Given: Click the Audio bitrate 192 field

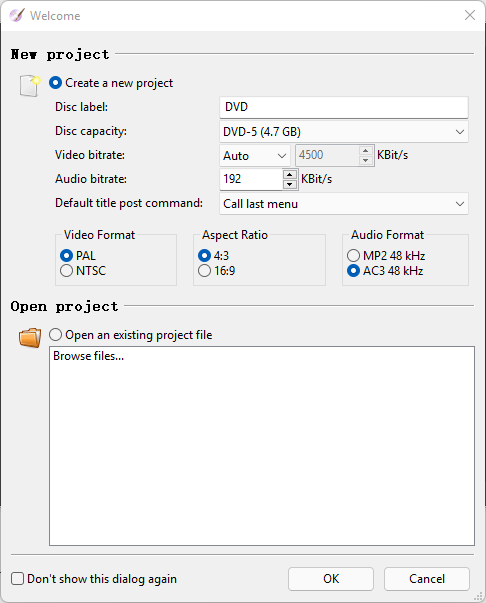Looking at the screenshot, I should 251,179.
